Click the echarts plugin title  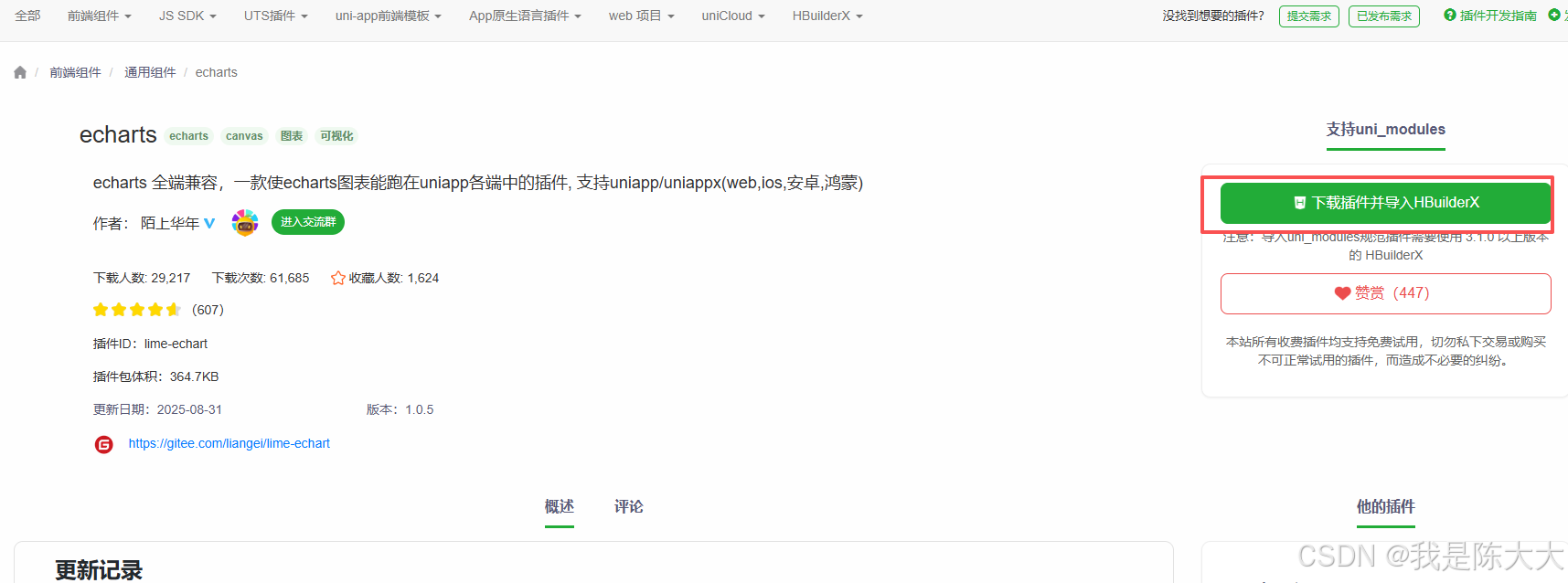point(118,135)
